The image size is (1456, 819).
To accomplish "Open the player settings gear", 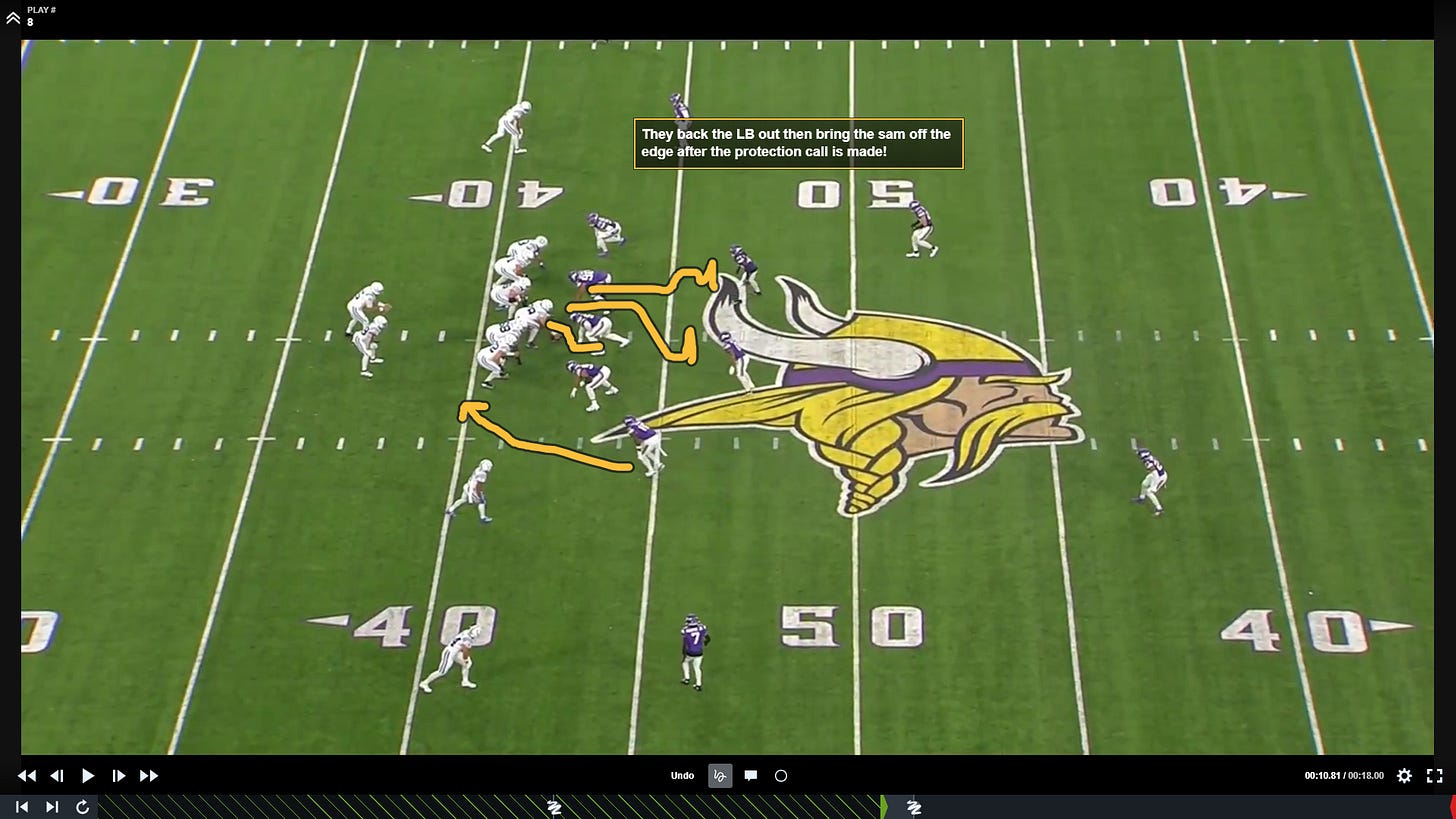I will [x=1404, y=776].
